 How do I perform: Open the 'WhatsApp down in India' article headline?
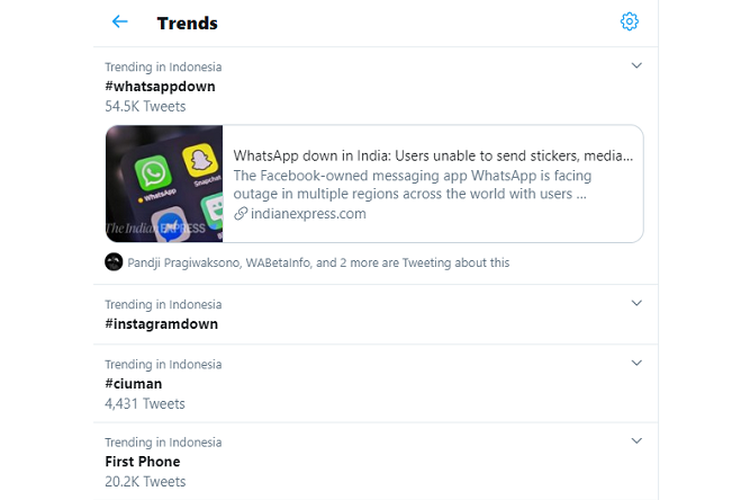pyautogui.click(x=433, y=156)
